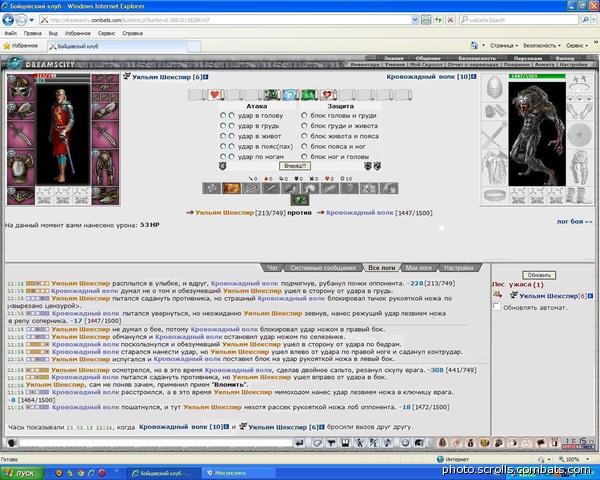
Task: Select the block radio блок груди и живота
Action: tap(304, 126)
